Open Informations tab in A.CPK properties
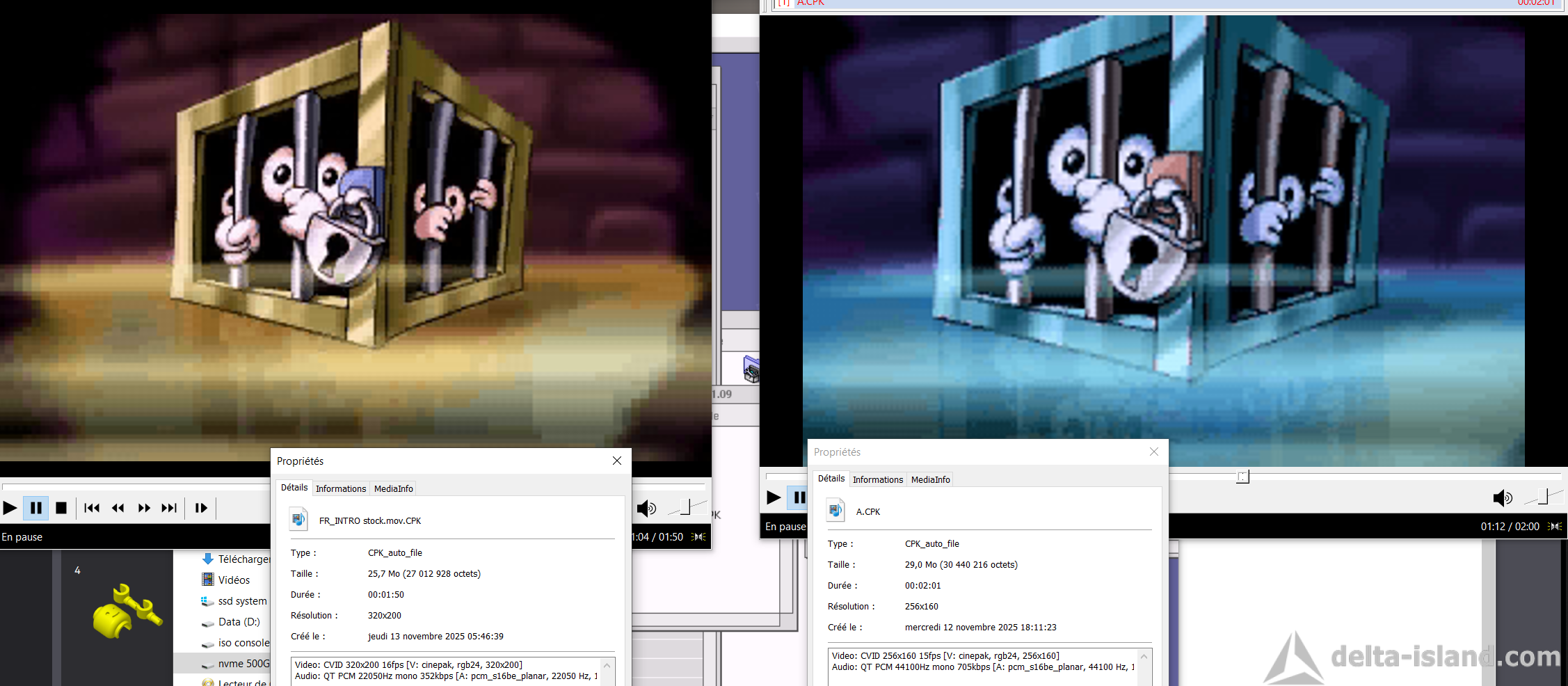Image resolution: width=1568 pixels, height=686 pixels. point(878,479)
